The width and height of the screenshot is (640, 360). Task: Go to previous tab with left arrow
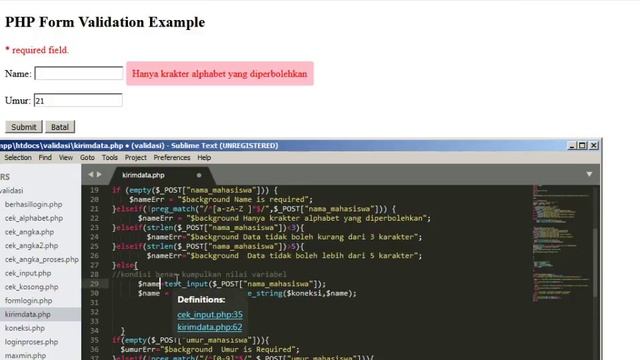[91, 174]
